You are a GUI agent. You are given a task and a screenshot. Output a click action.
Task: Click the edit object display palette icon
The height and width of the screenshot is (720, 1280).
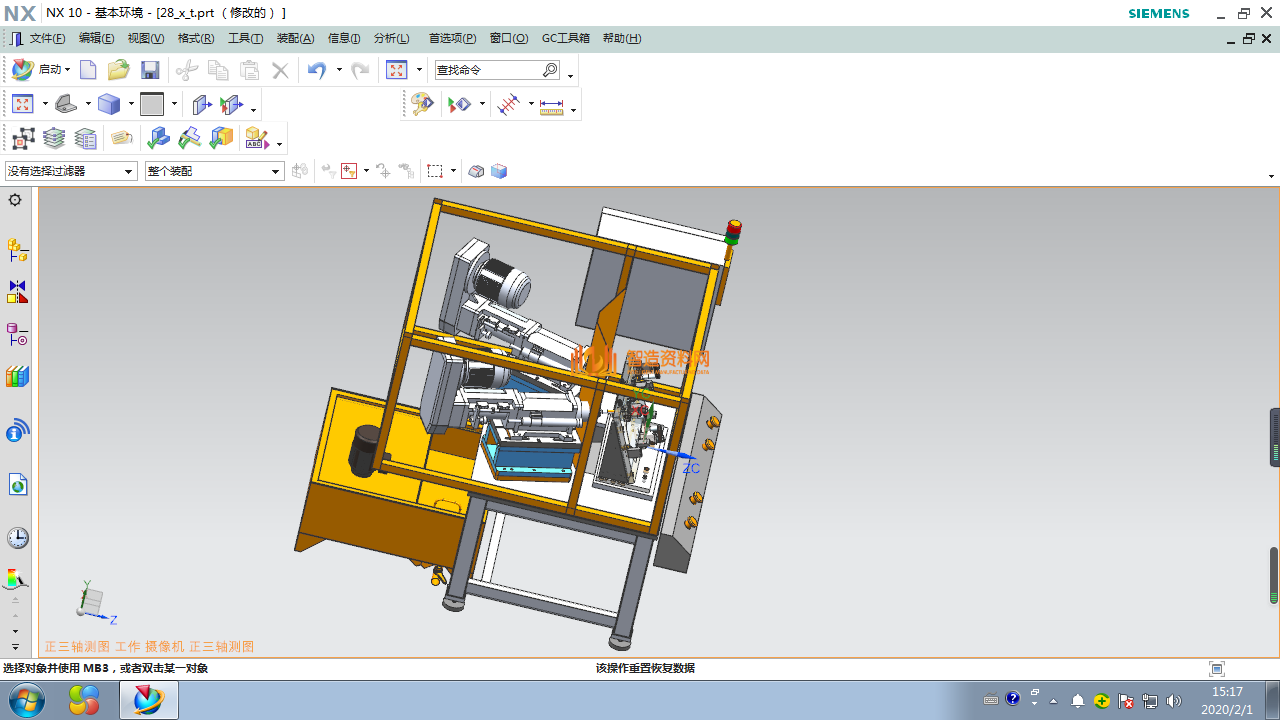tap(422, 104)
